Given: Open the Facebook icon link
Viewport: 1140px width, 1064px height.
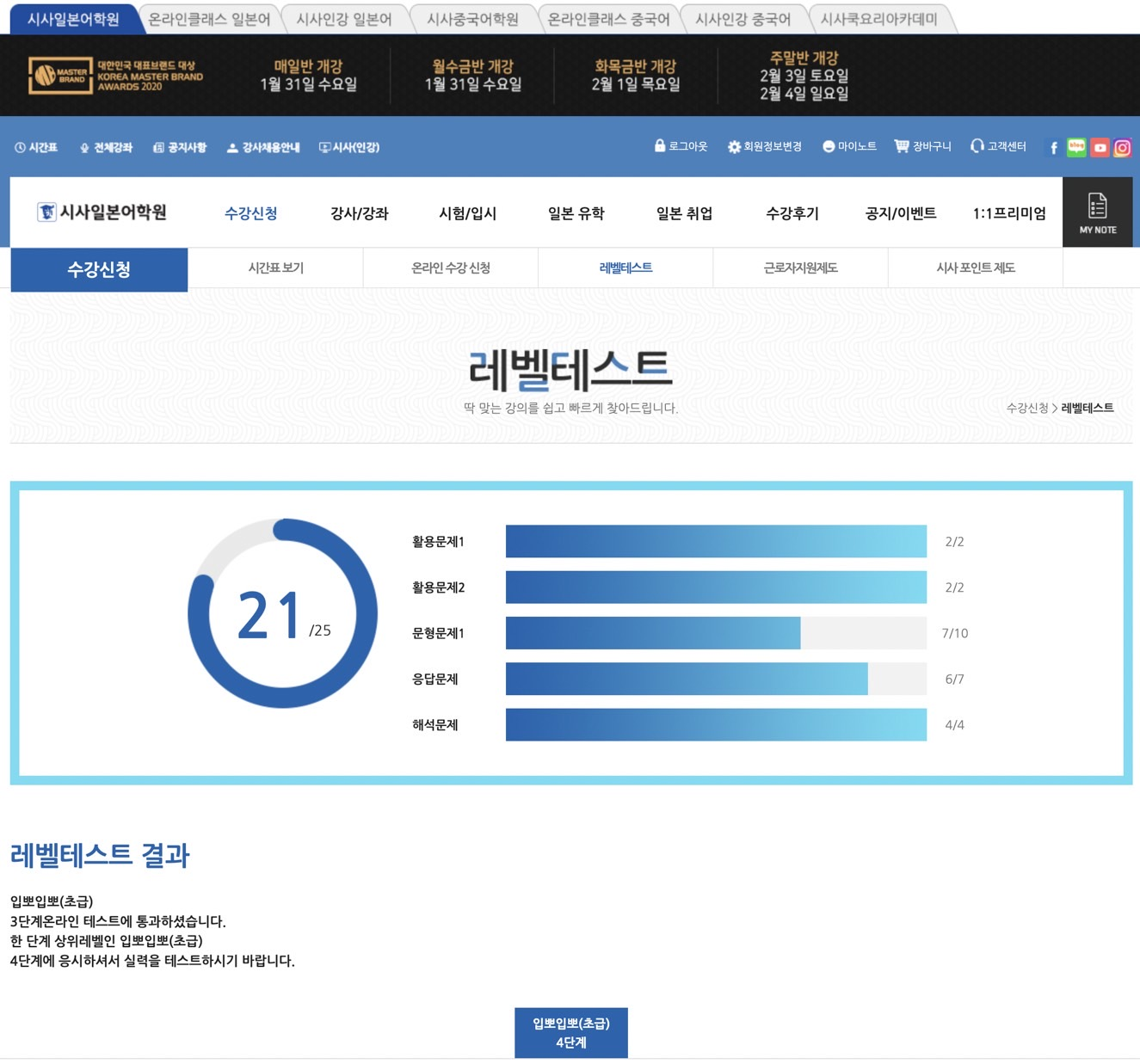Looking at the screenshot, I should (x=1053, y=148).
